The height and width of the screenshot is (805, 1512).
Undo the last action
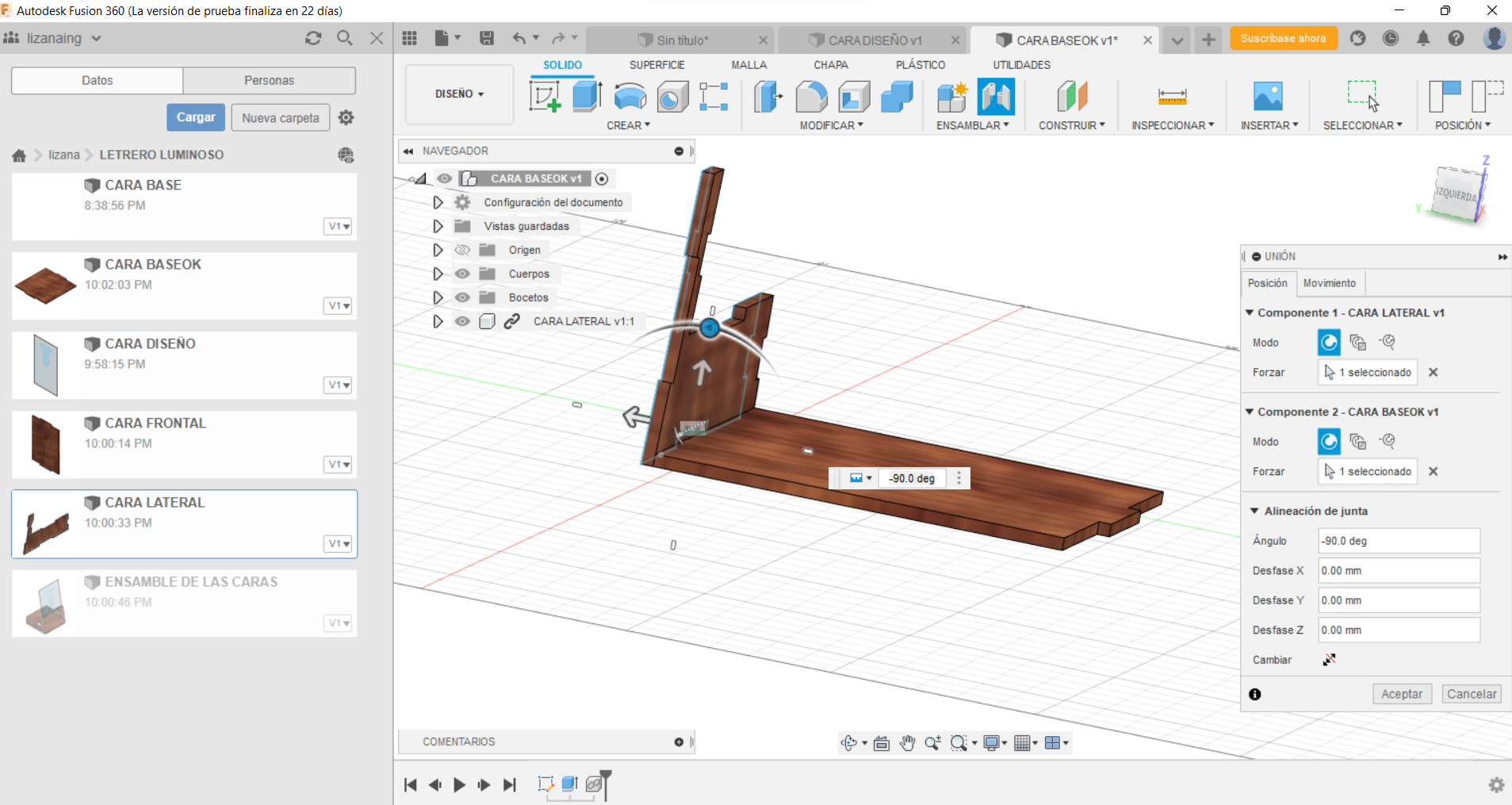tap(519, 38)
